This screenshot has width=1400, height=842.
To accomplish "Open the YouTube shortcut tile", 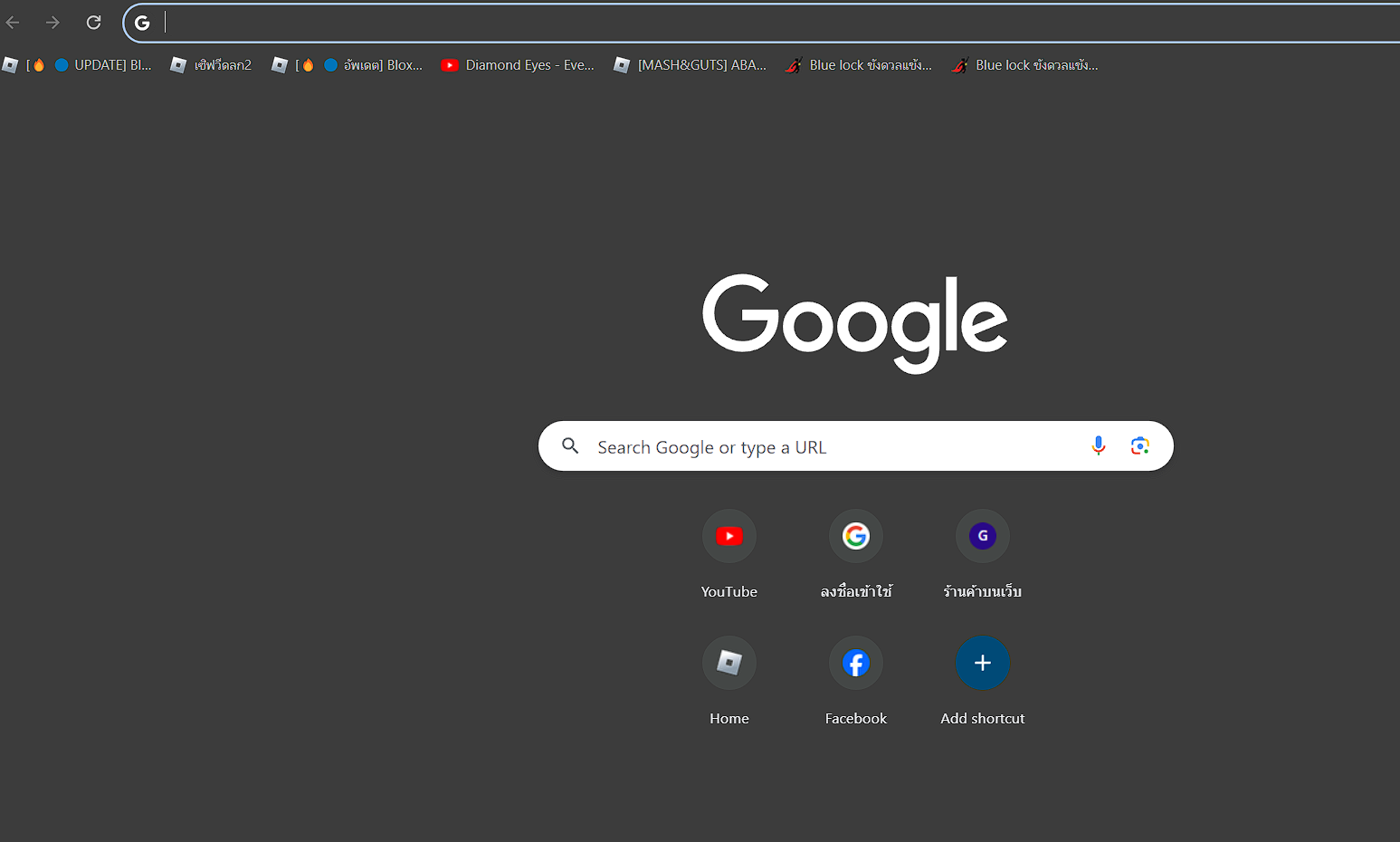I will (x=729, y=554).
